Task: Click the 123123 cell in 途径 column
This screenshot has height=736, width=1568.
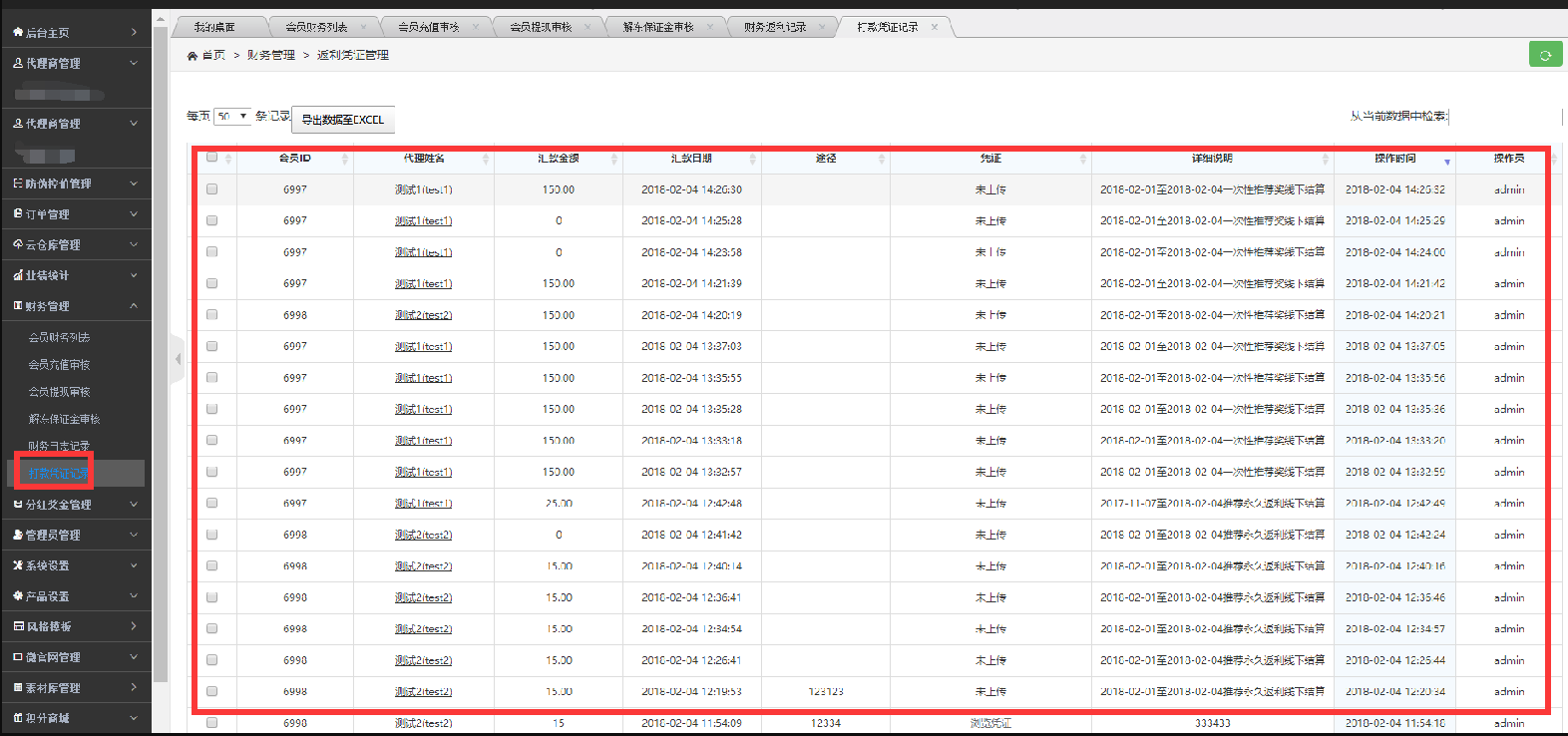Action: point(826,691)
